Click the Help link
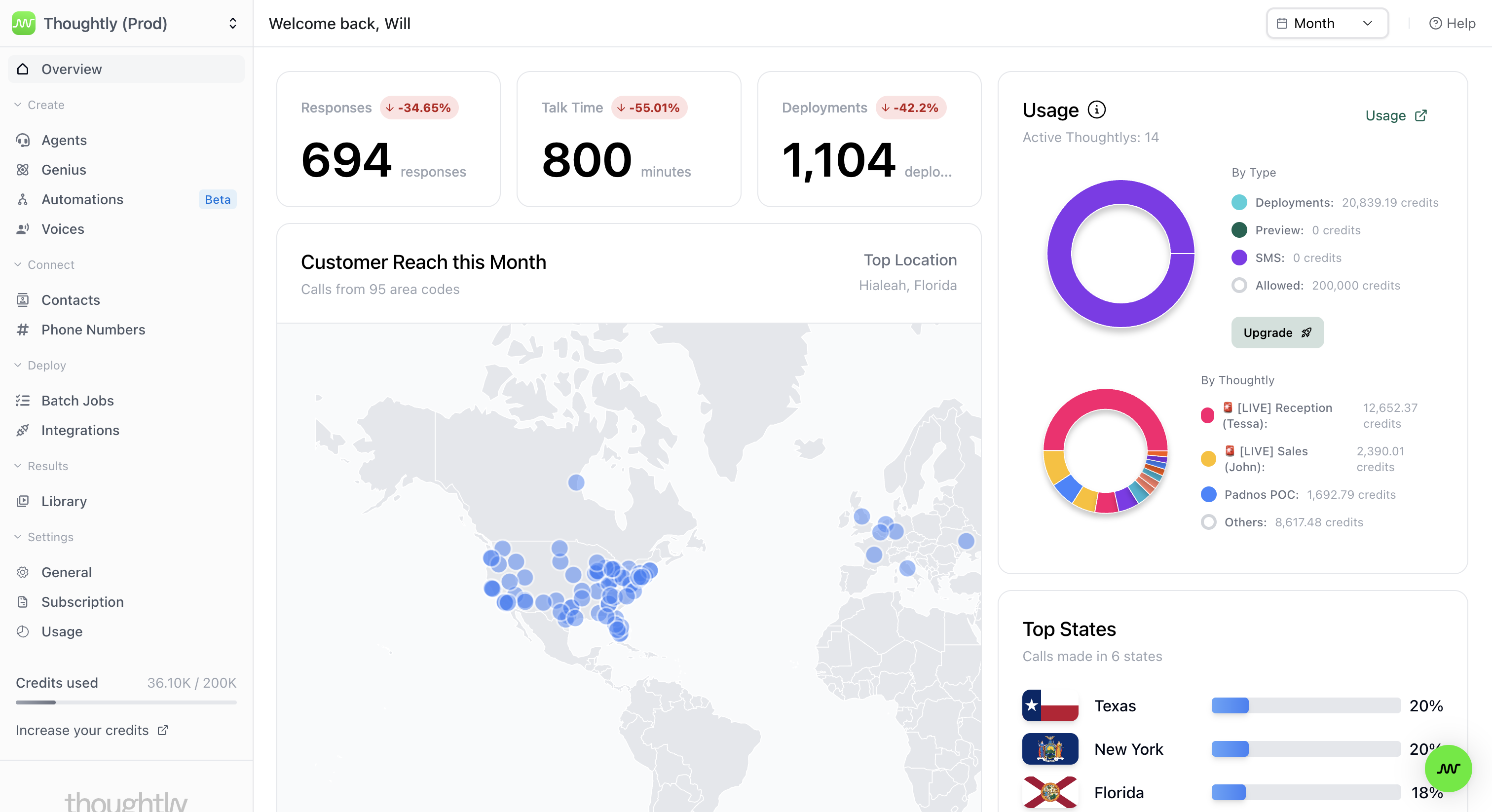 point(1452,23)
